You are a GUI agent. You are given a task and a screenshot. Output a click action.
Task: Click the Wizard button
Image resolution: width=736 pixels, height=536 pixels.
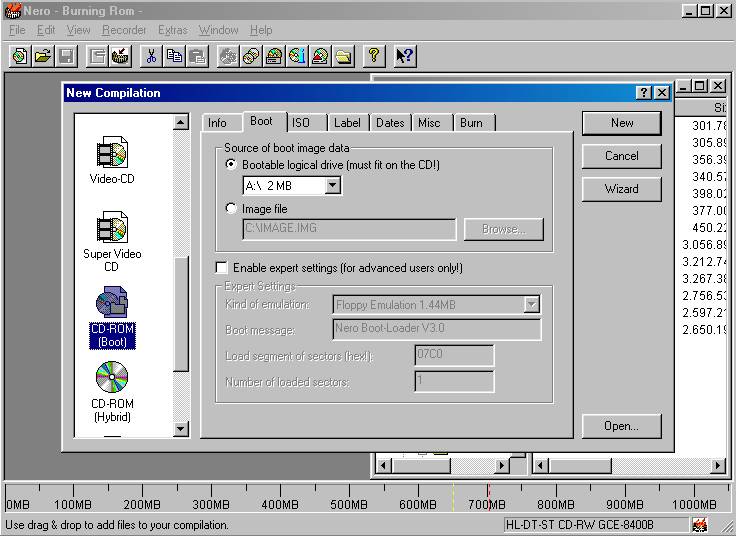(x=621, y=189)
